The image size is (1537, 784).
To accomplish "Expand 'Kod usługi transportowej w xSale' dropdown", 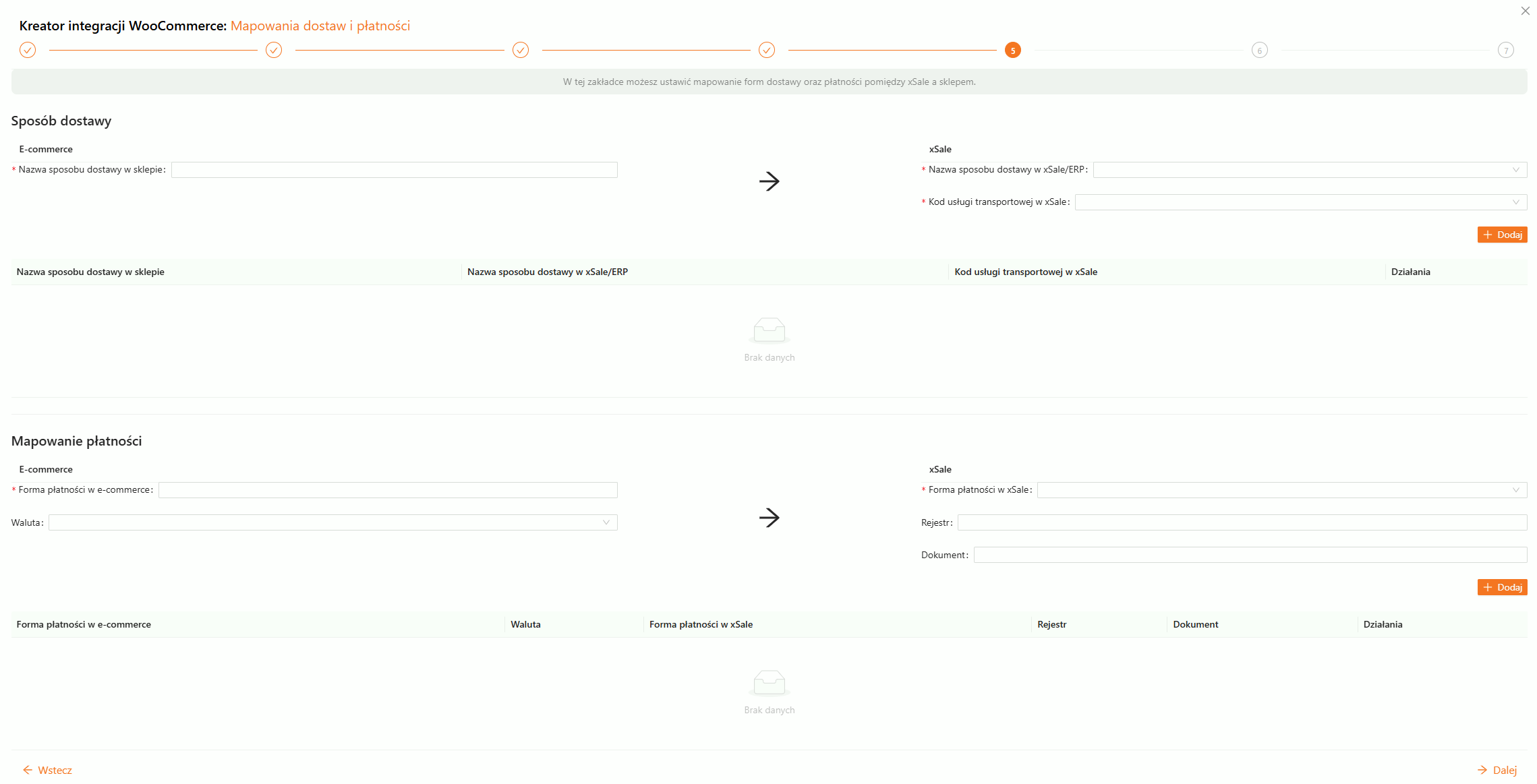I will click(x=1300, y=202).
